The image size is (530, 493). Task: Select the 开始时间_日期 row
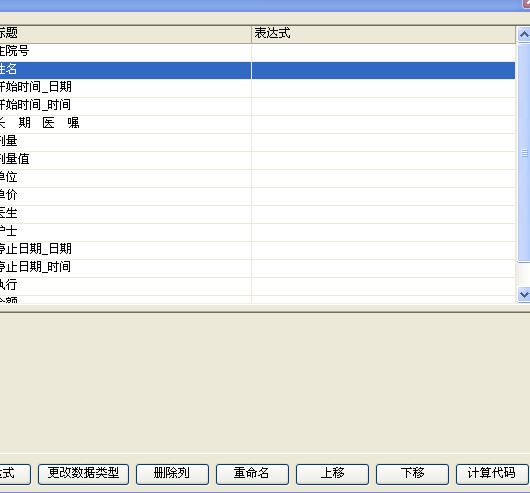point(257,88)
